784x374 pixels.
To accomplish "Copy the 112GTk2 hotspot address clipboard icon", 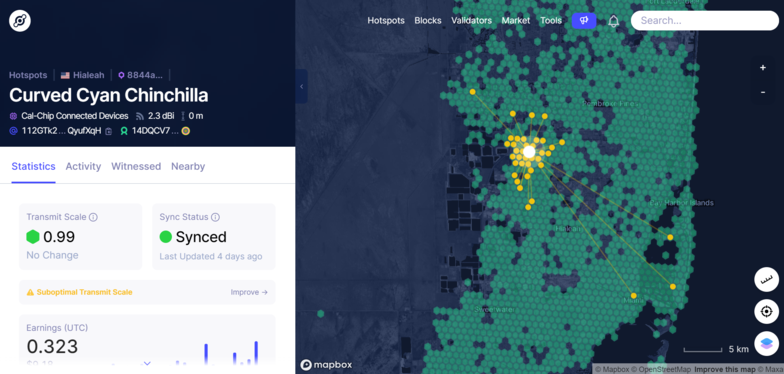I will (108, 132).
